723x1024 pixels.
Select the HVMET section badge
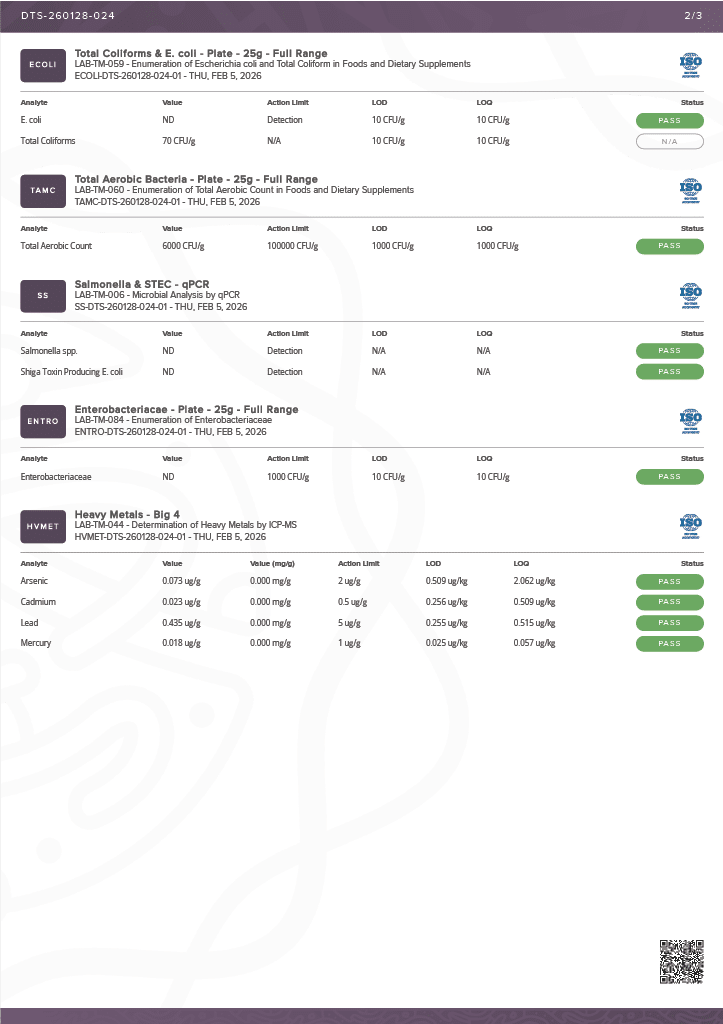point(43,526)
